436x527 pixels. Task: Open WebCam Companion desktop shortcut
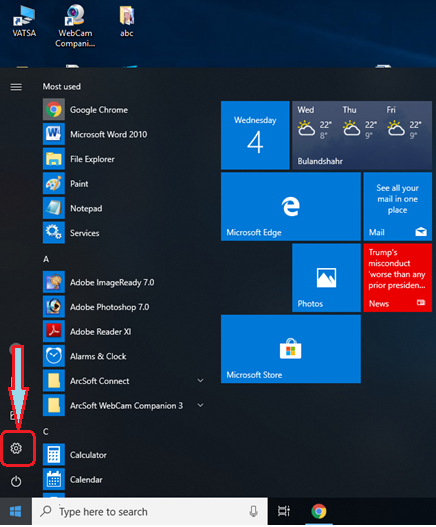pyautogui.click(x=75, y=26)
